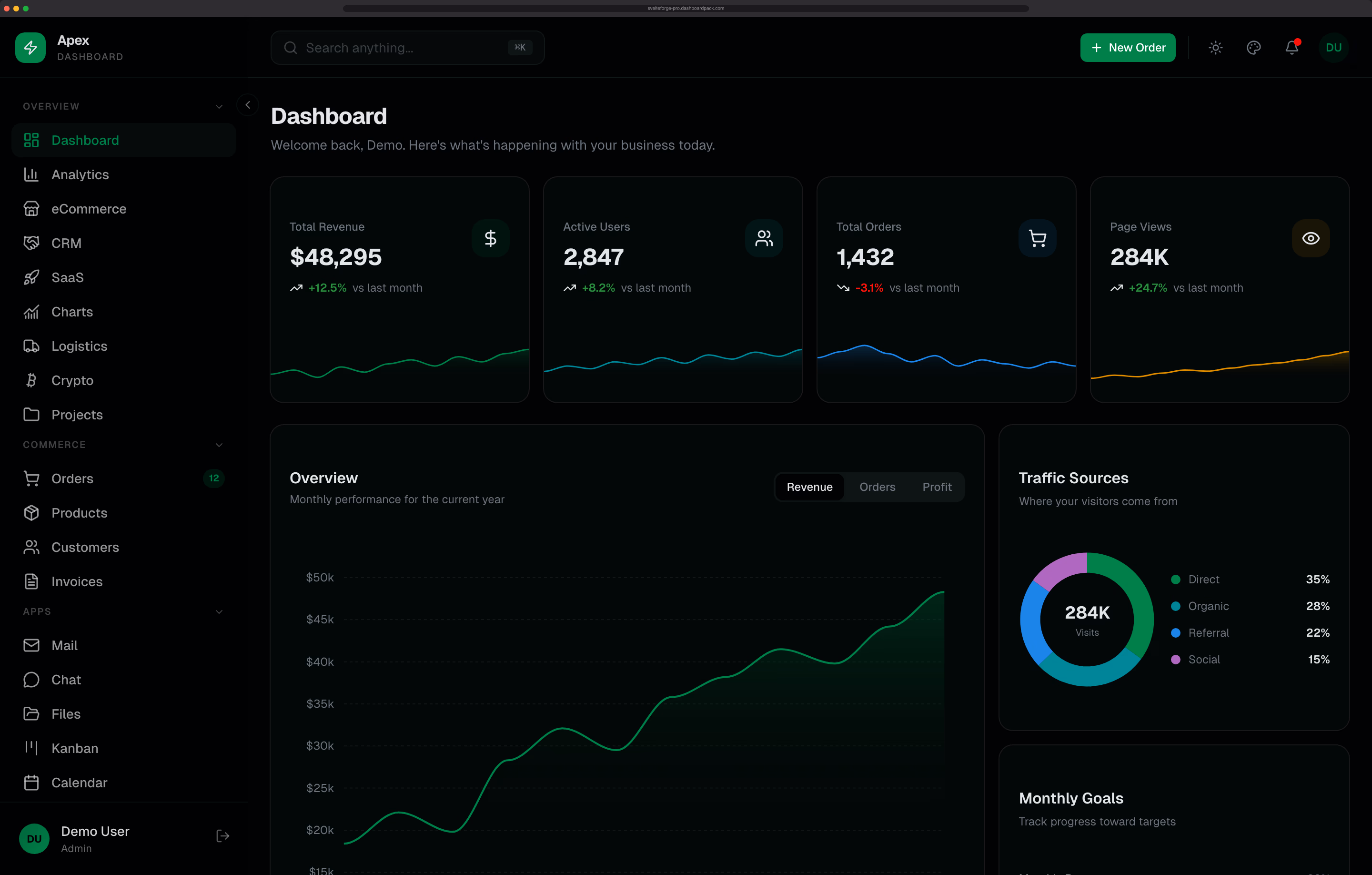
Task: Click the Referral blue legend dot
Action: coord(1175,633)
